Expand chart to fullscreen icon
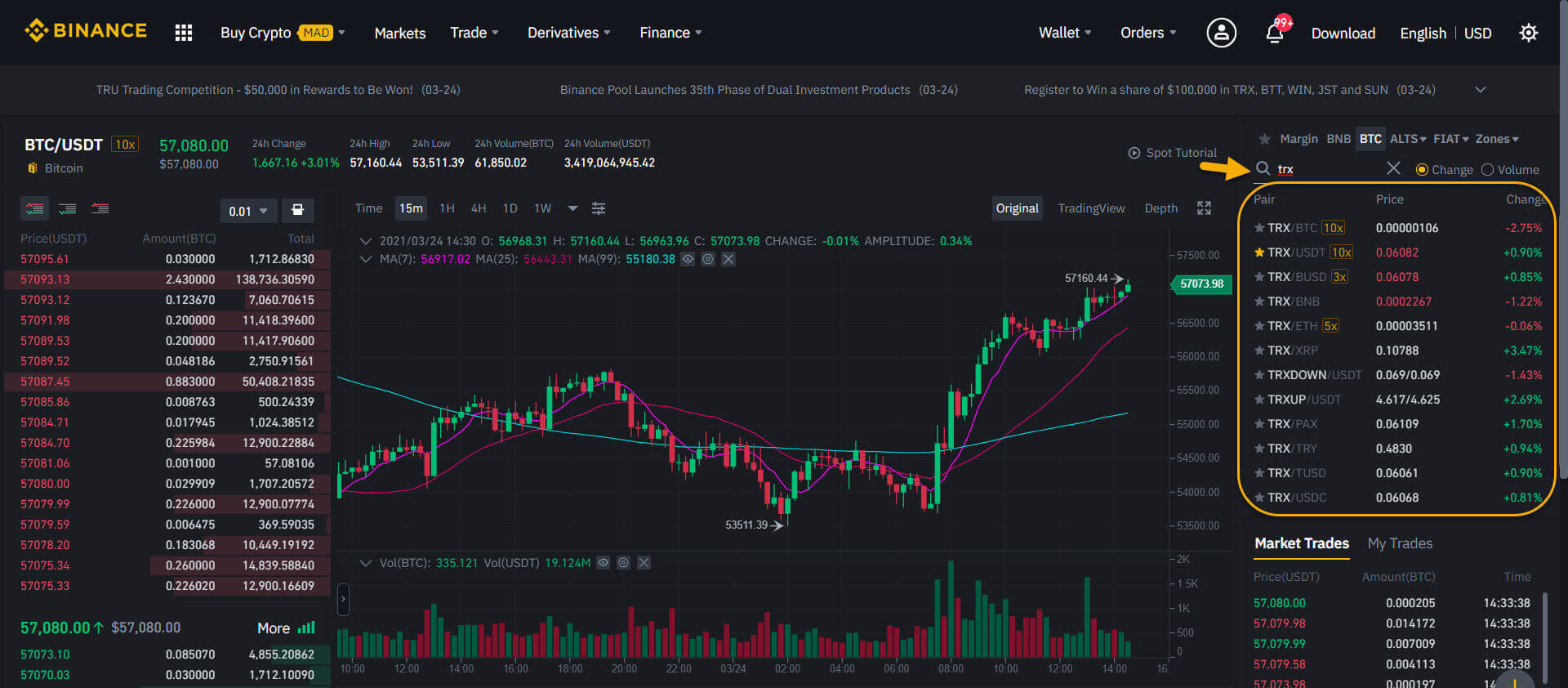Screen dimensions: 1568x688 pyautogui.click(x=1204, y=208)
